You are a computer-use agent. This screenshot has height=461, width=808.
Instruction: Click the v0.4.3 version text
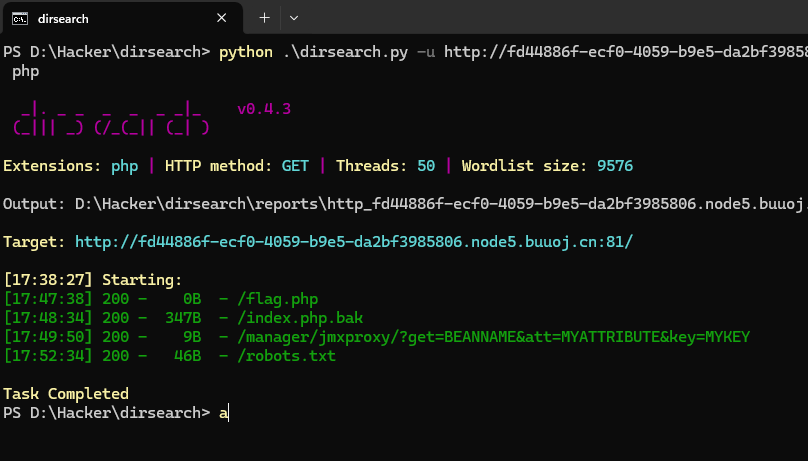point(264,108)
